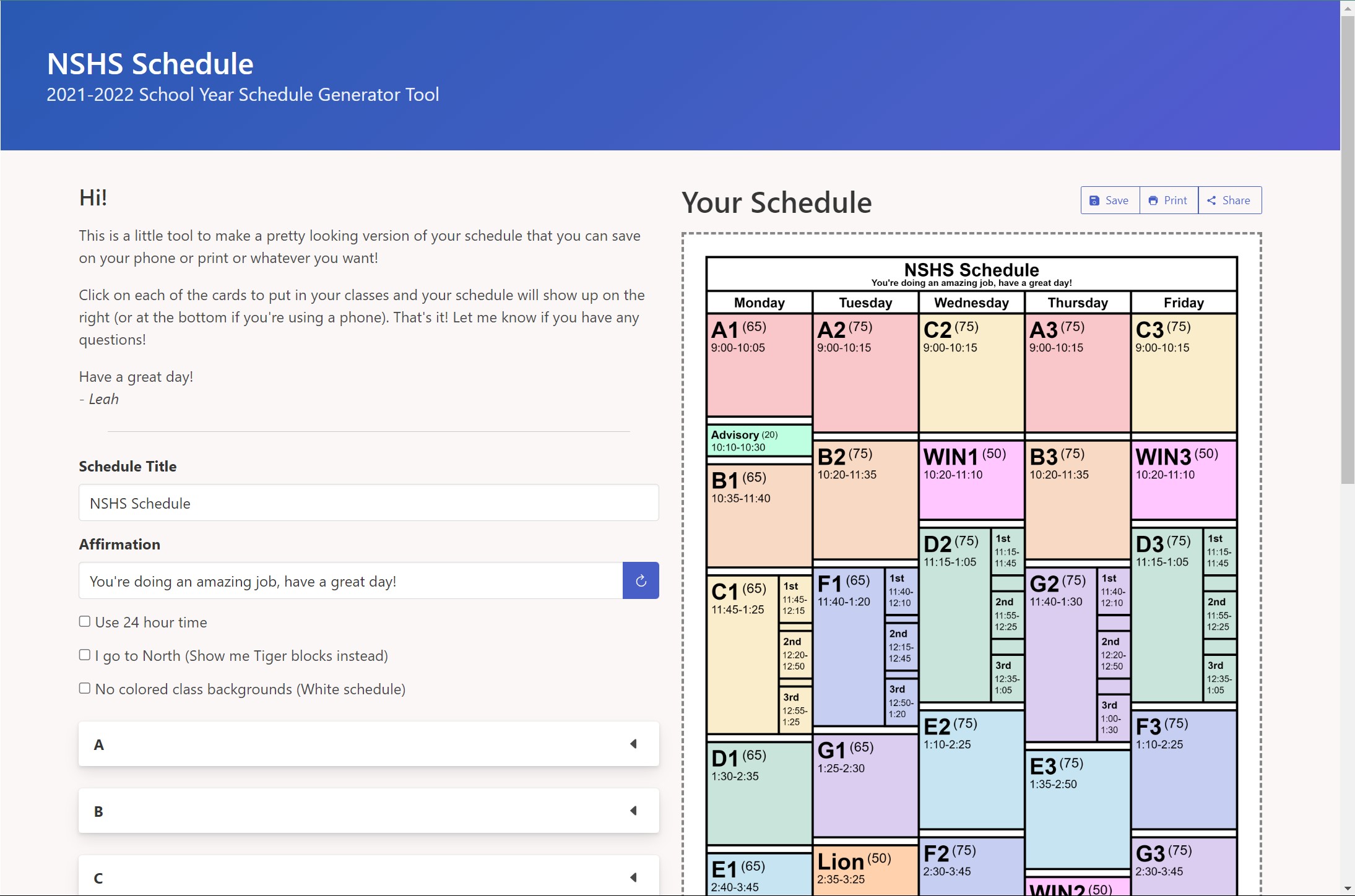The width and height of the screenshot is (1355, 896).
Task: Click inside the Affirmation text field
Action: 350,580
